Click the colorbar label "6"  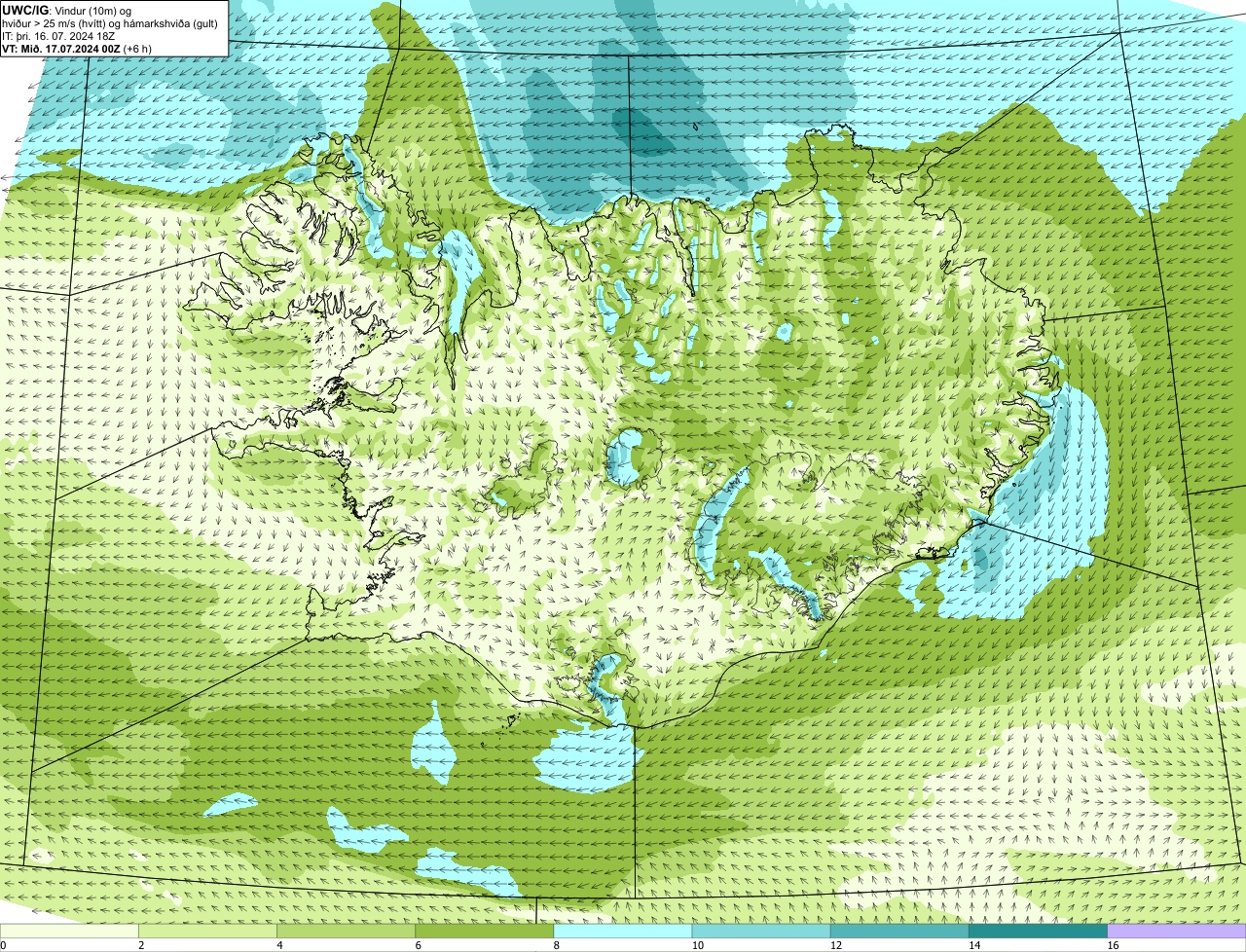click(x=418, y=945)
